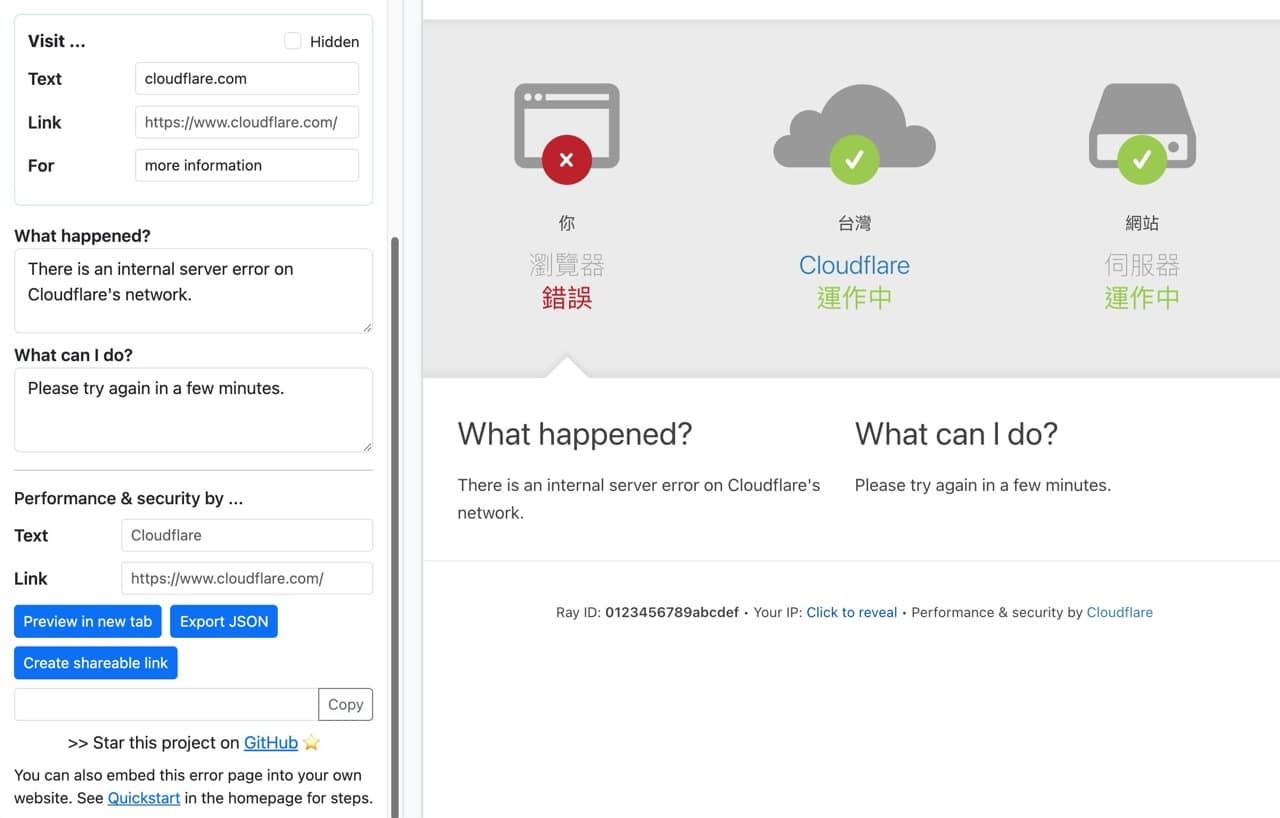
Task: Click inside the 'What happened?' text area
Action: [x=193, y=290]
